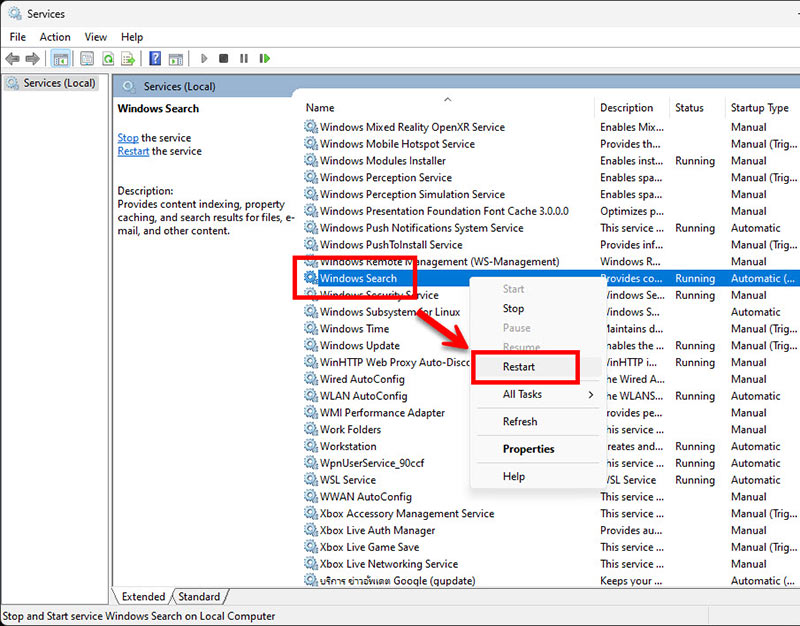Screen dimensions: 800x626
Task: Click the Export List toolbar icon
Action: pos(128,59)
